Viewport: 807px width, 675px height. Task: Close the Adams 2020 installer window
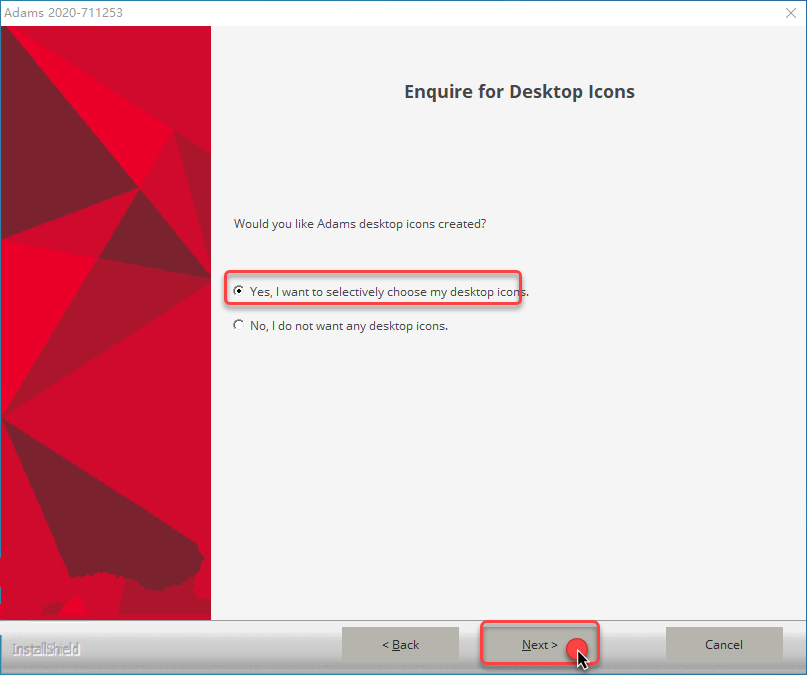(791, 13)
